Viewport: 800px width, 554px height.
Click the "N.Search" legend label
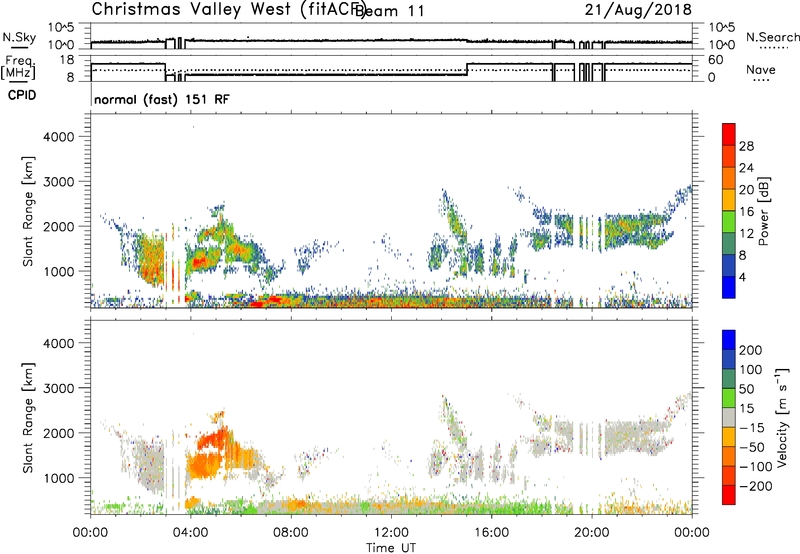(772, 37)
